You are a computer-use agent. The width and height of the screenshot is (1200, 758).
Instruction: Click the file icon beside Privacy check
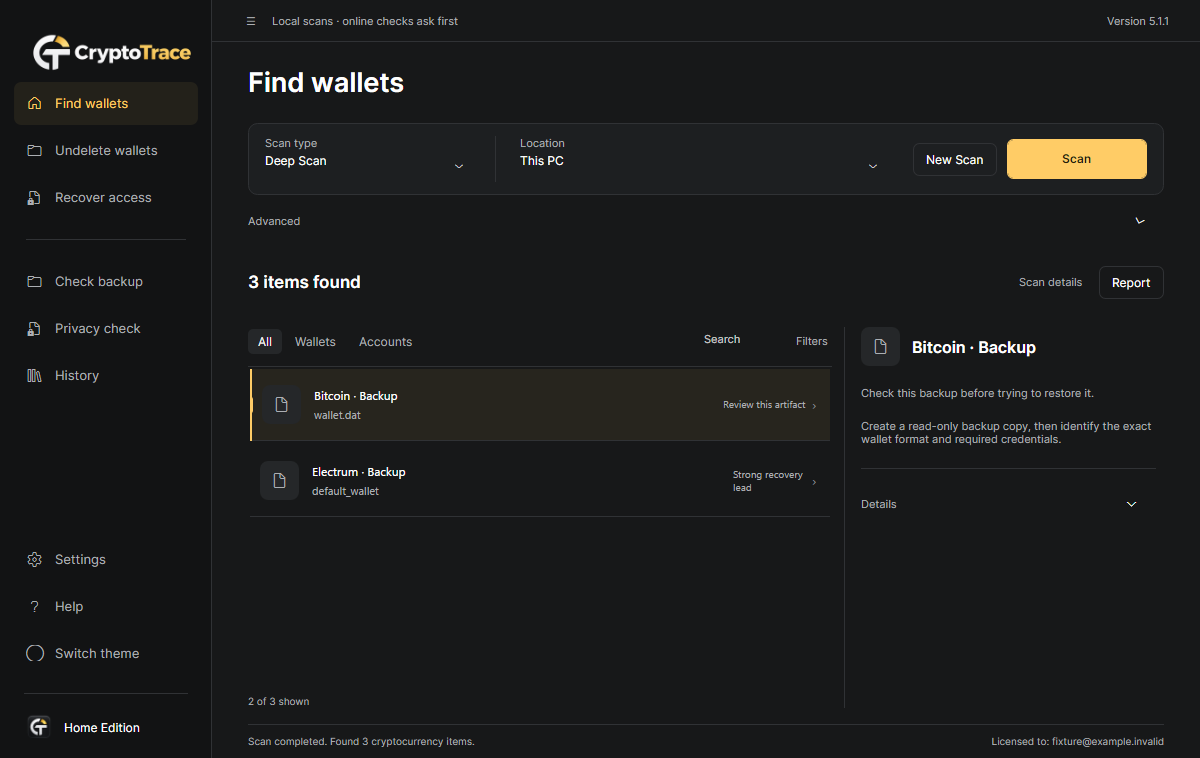coord(35,328)
